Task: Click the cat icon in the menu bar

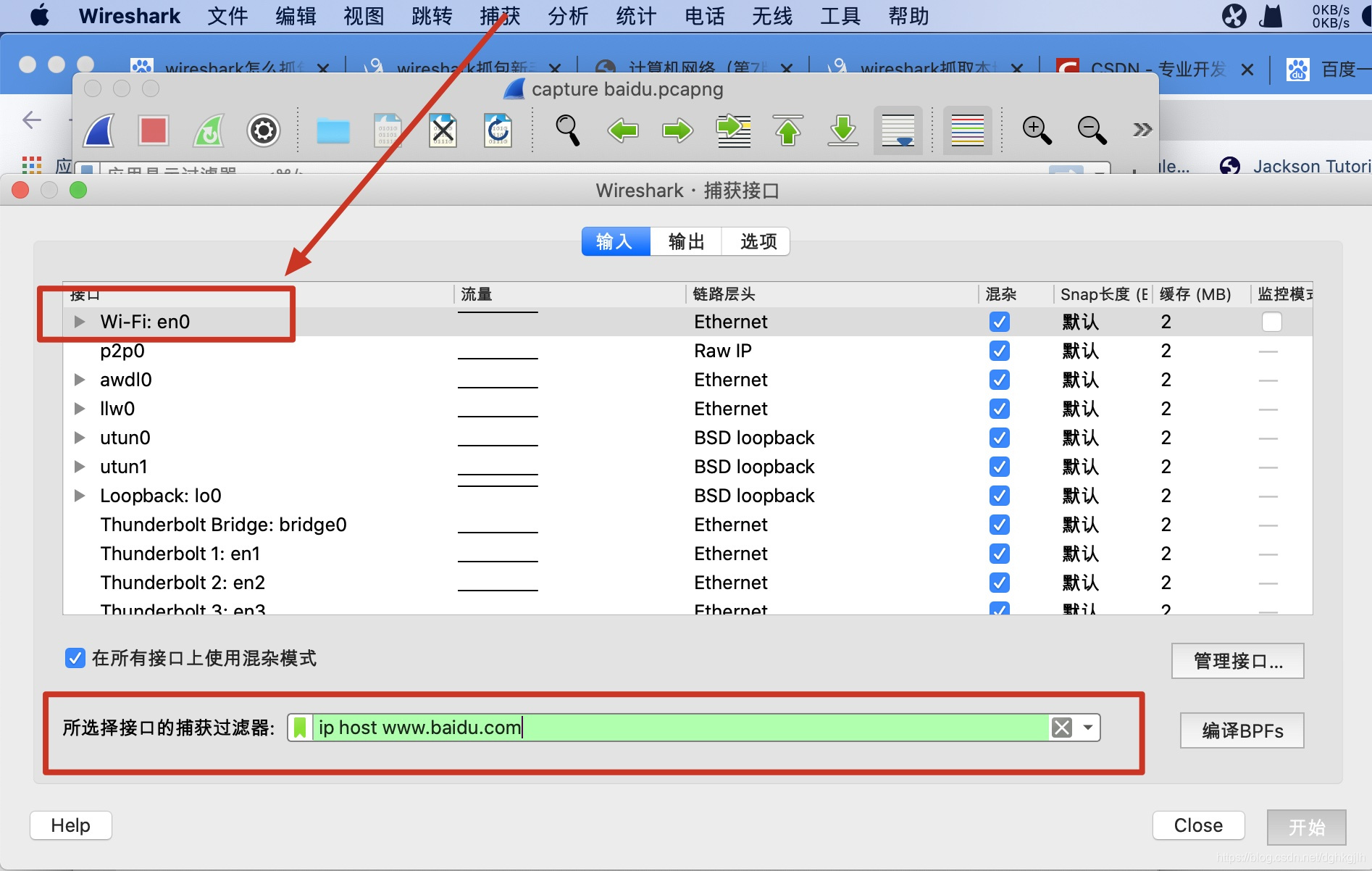Action: (1271, 16)
